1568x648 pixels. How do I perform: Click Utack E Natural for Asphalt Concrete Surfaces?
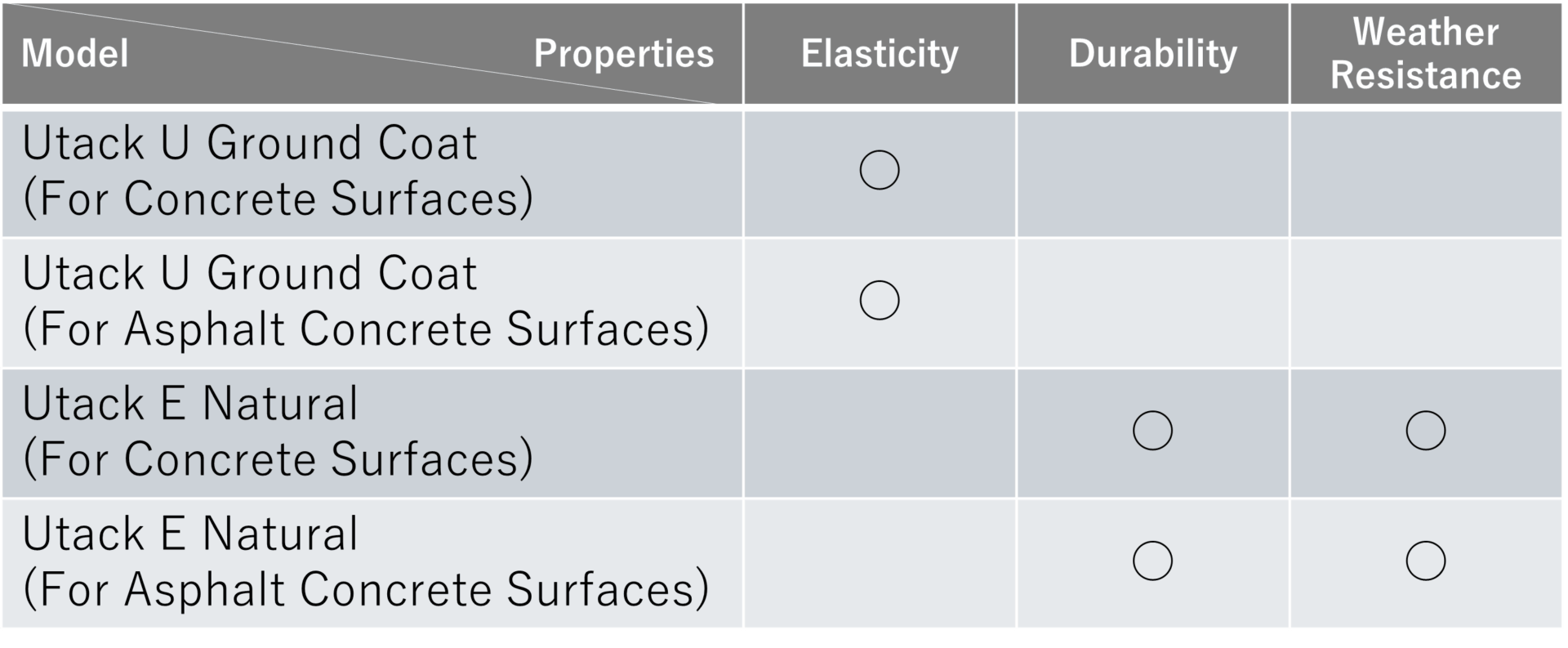point(366,561)
